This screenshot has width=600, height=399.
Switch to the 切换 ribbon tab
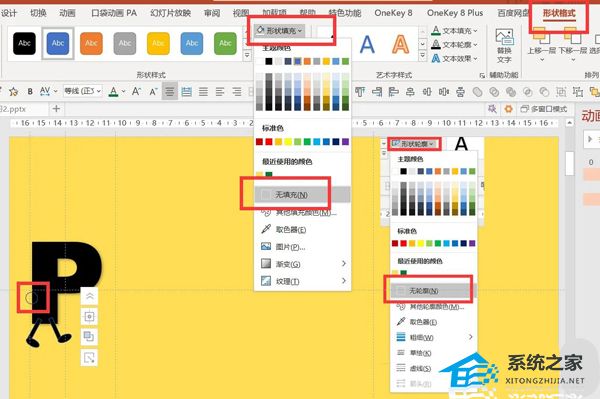38,13
